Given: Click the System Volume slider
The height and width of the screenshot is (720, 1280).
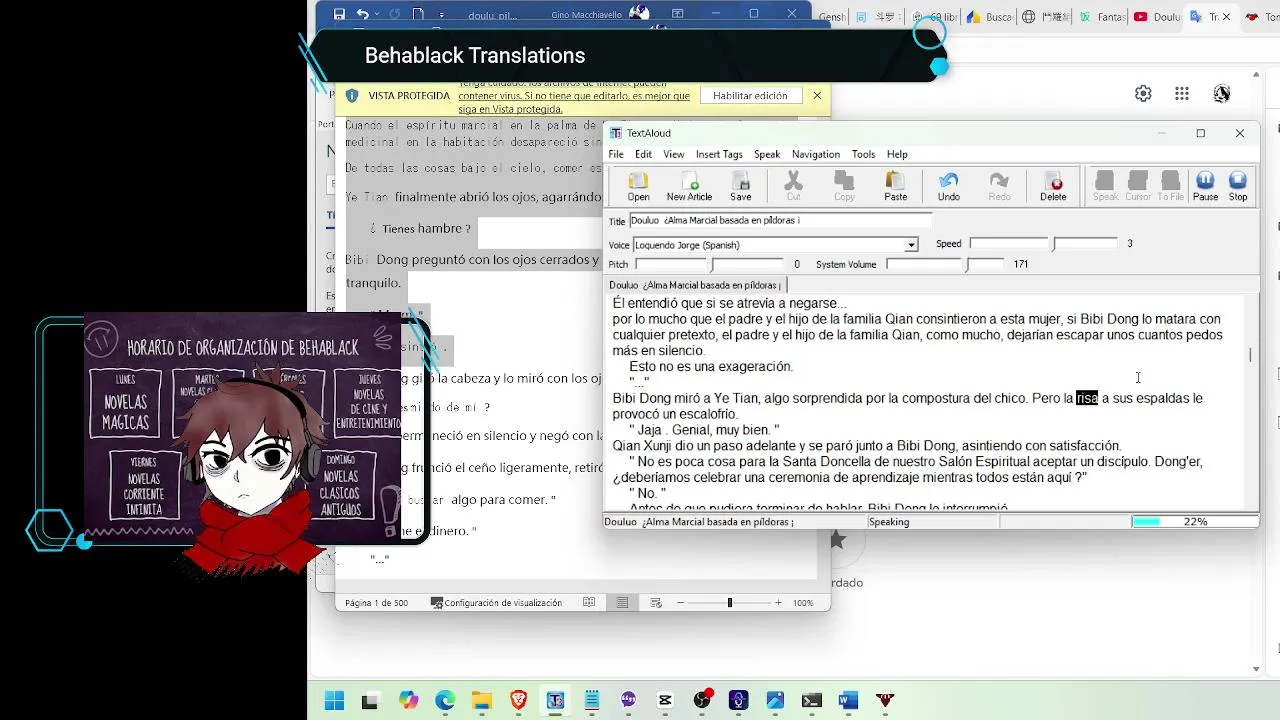Looking at the screenshot, I should pos(945,264).
